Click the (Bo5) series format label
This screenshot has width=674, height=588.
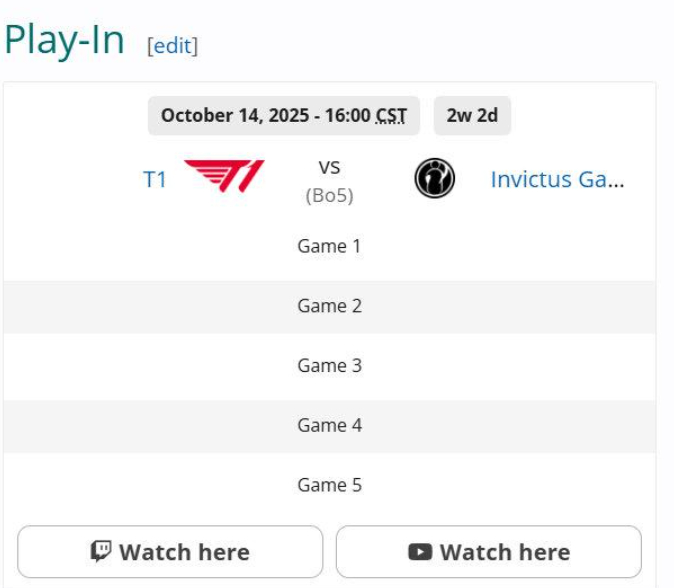coord(329,195)
